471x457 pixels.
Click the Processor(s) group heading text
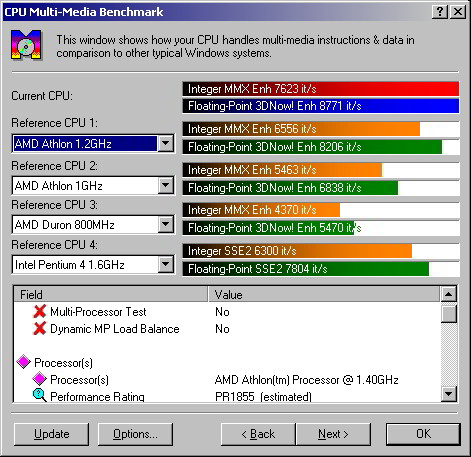63,363
